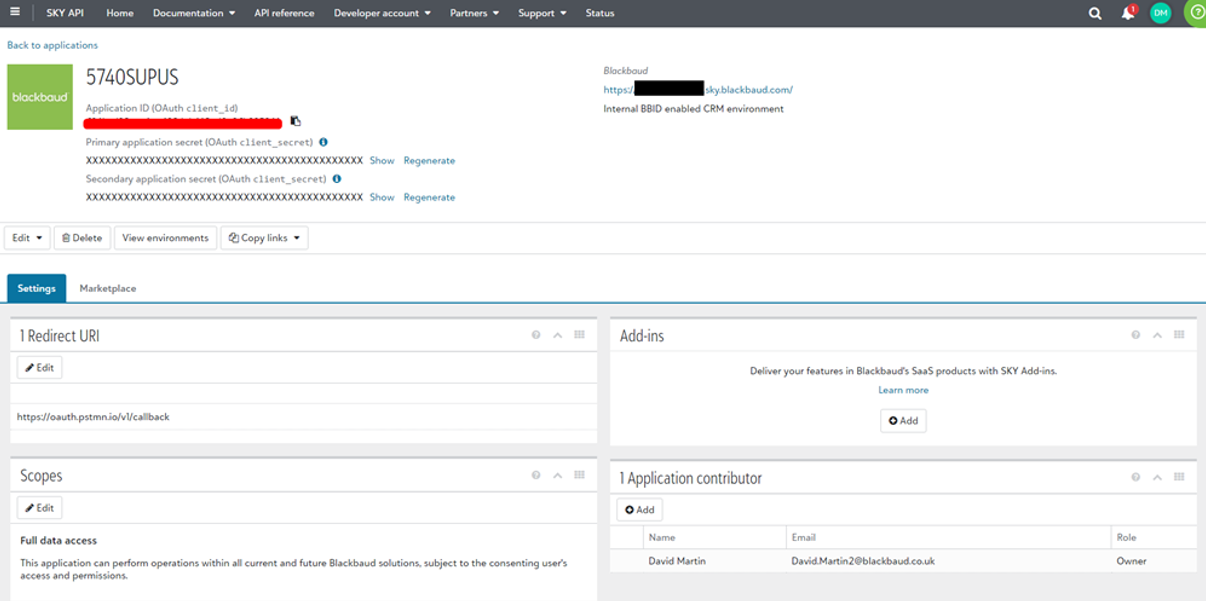1206x601 pixels.
Task: Go to Home in top navigation
Action: (x=120, y=13)
